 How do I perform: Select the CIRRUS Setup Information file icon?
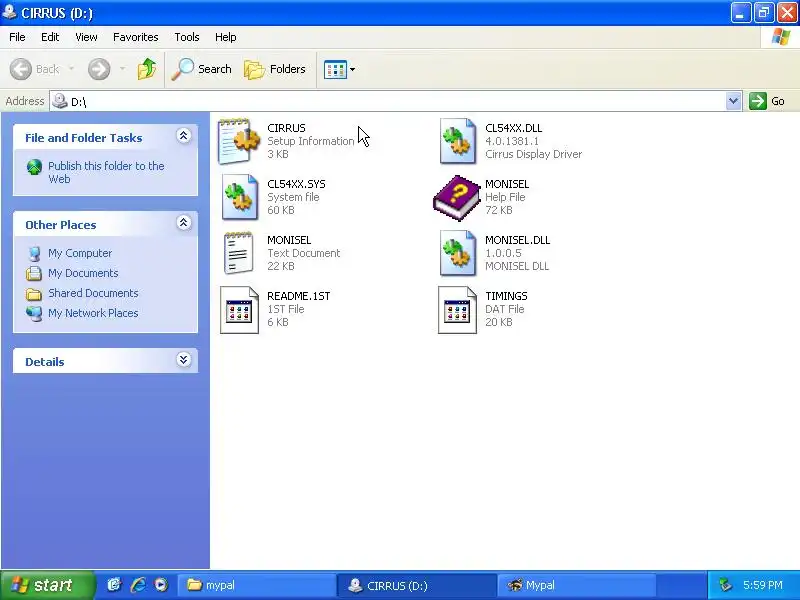238,141
